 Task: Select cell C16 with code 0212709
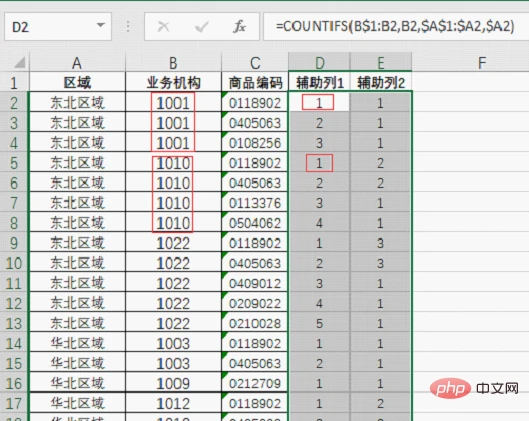[255, 383]
